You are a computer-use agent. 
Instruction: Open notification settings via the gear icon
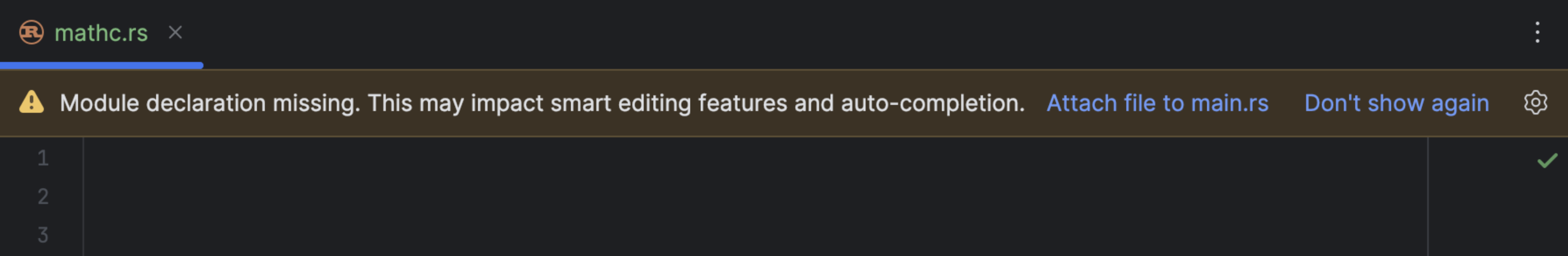point(1535,103)
